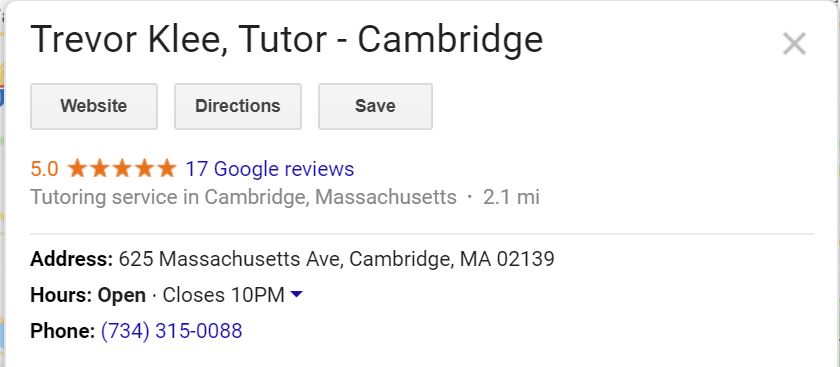Click the second orange rating star
This screenshot has height=367, width=840.
pyautogui.click(x=100, y=168)
